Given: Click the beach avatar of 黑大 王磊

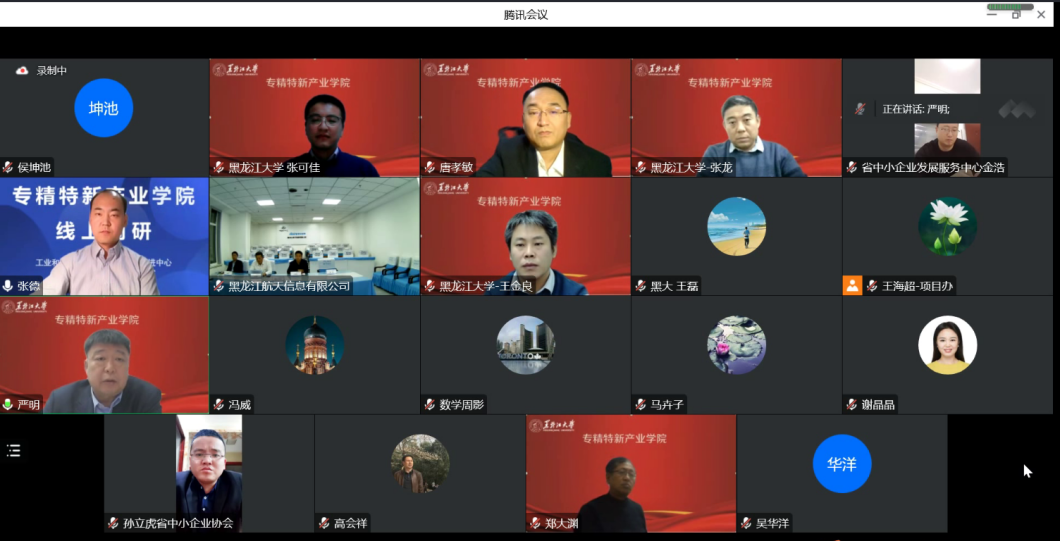Looking at the screenshot, I should (736, 226).
